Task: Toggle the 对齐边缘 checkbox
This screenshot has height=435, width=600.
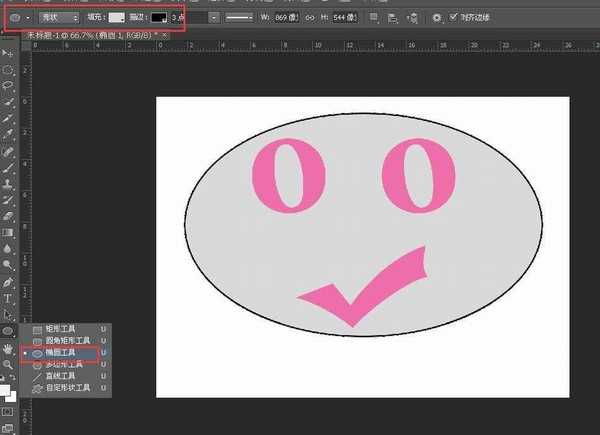Action: click(453, 17)
